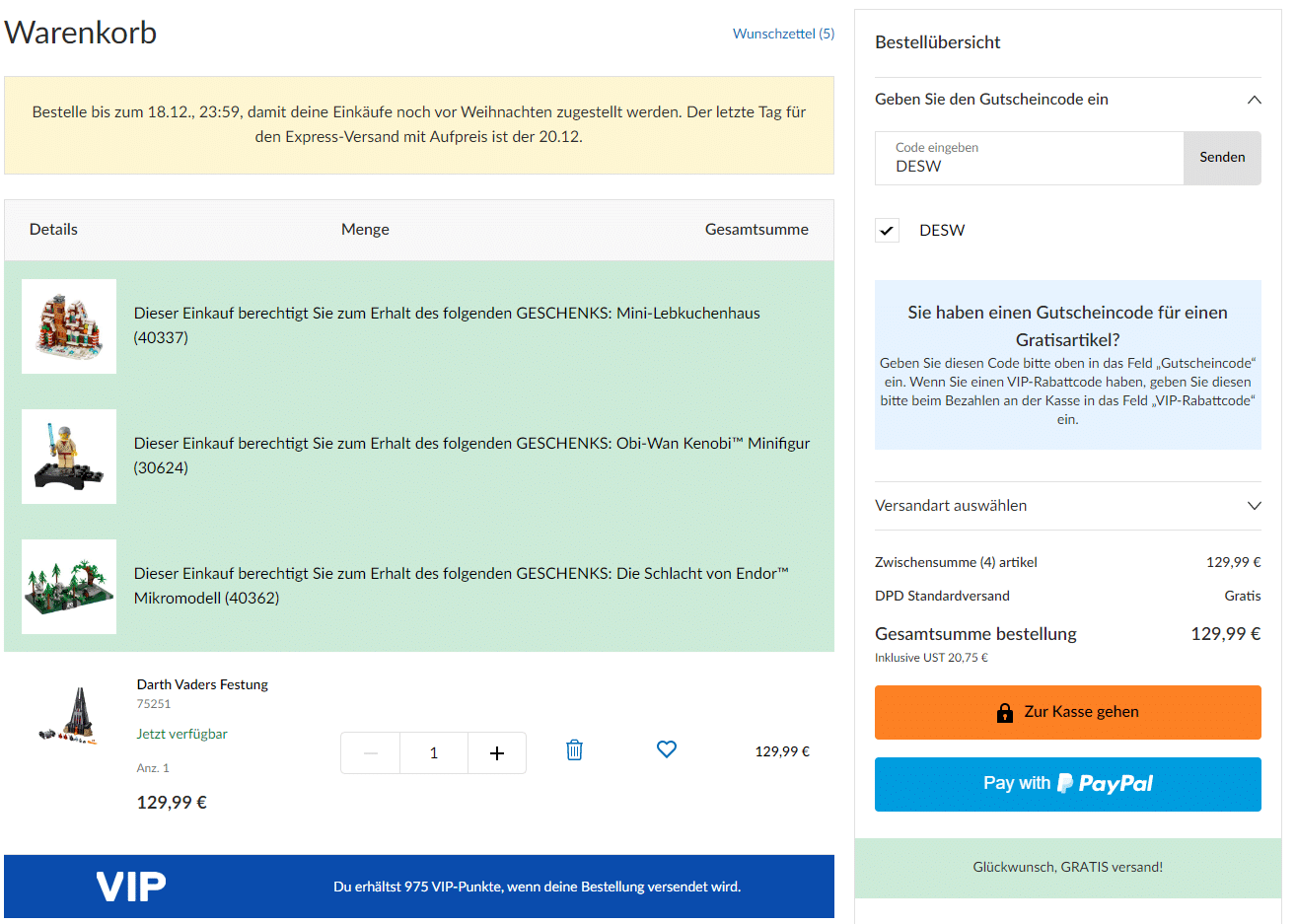Increase quantity with the plus button
1296x924 pixels.
(x=497, y=753)
